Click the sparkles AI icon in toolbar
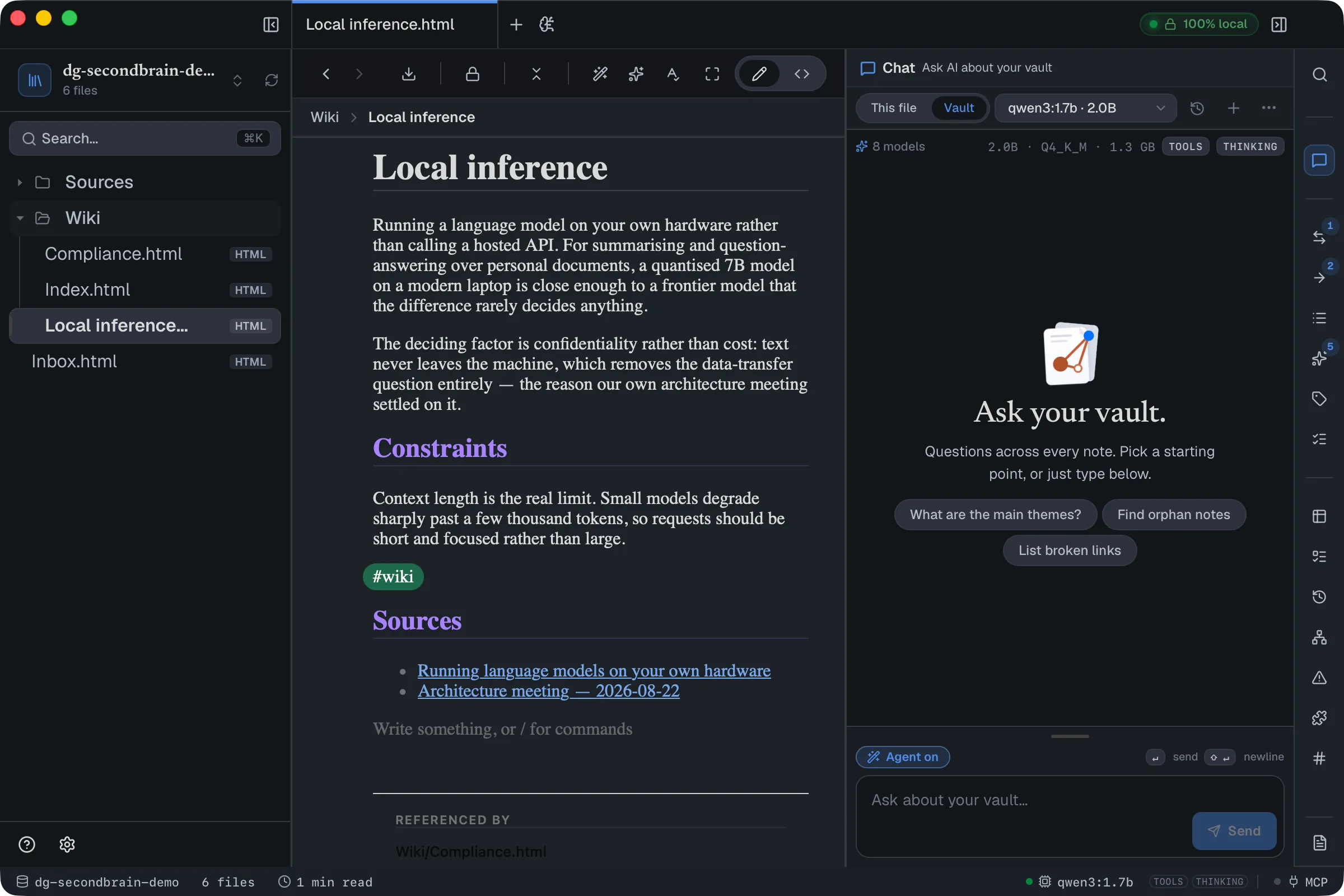Image resolution: width=1344 pixels, height=896 pixels. tap(636, 74)
